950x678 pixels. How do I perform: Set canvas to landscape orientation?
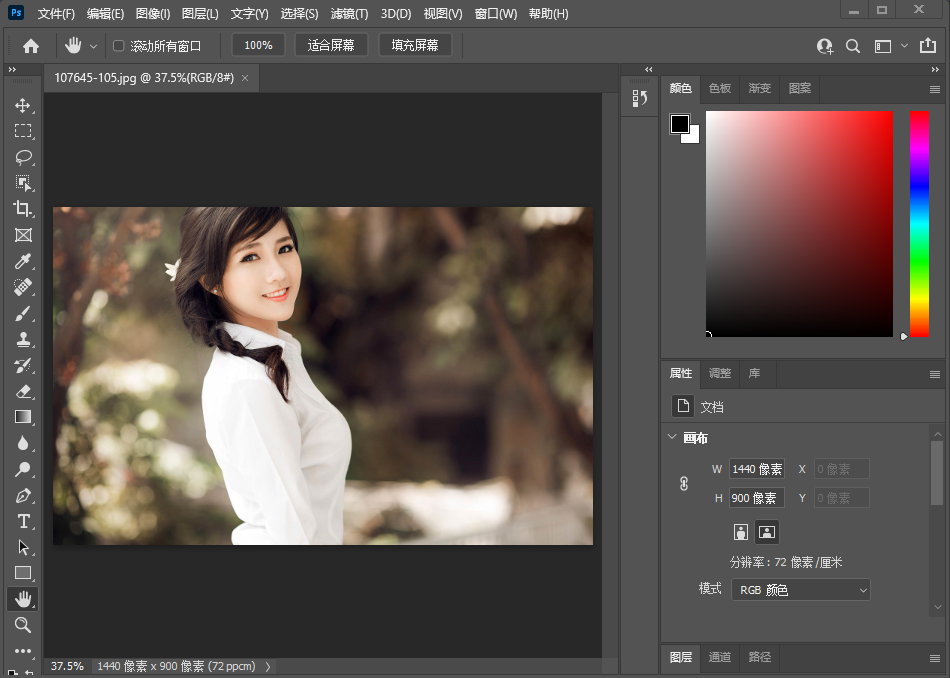click(x=767, y=532)
